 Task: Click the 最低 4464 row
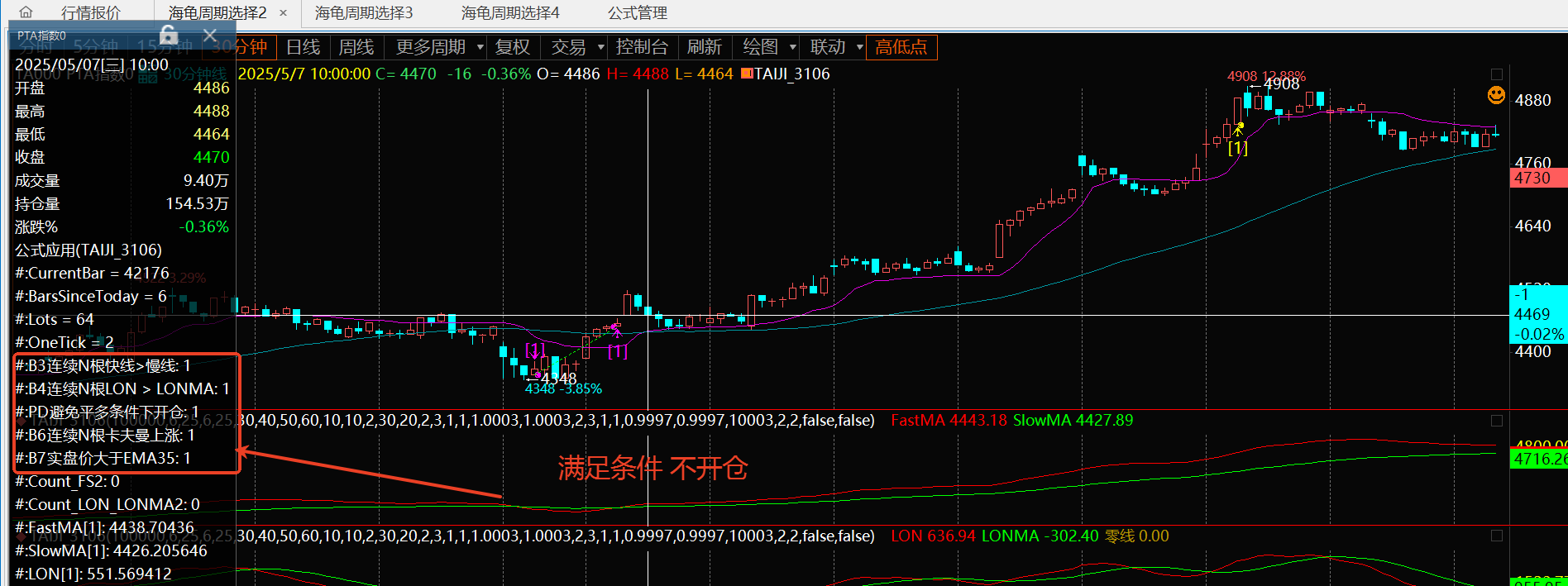click(122, 134)
